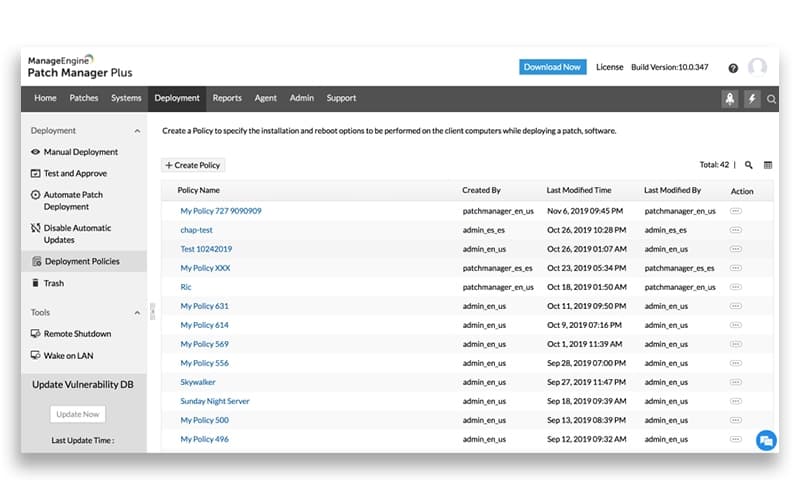Open the search icon in navigation bar
Viewport: 800px width, 500px height.
[771, 99]
